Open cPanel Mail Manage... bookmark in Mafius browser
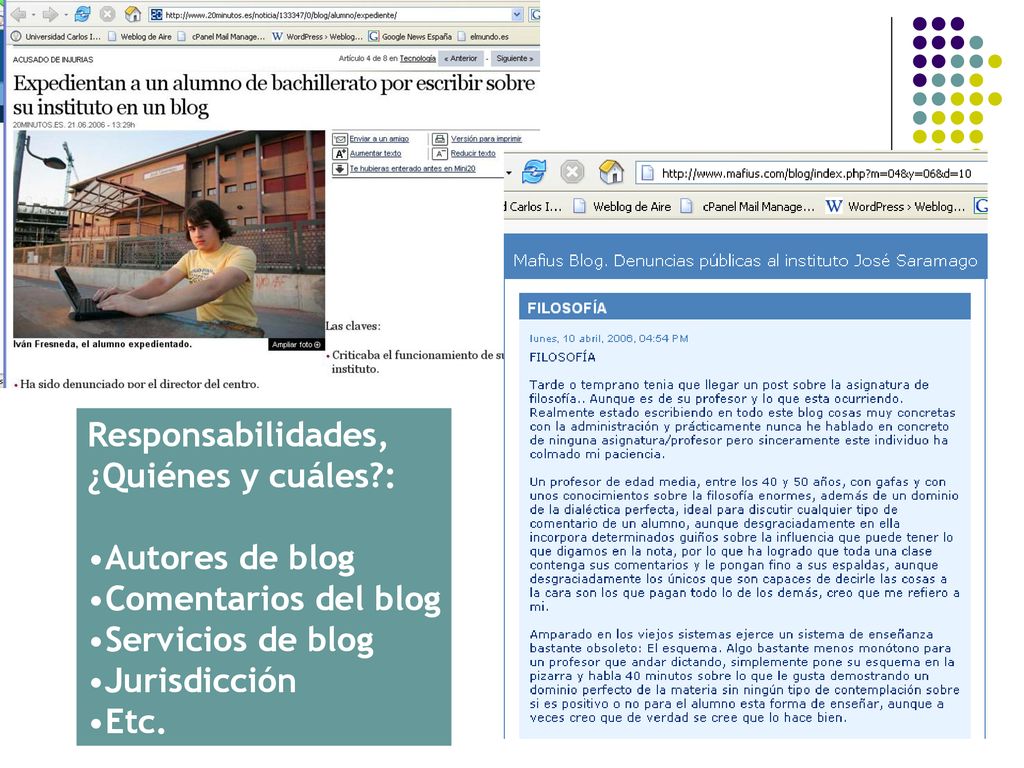1024x768 pixels. point(748,206)
